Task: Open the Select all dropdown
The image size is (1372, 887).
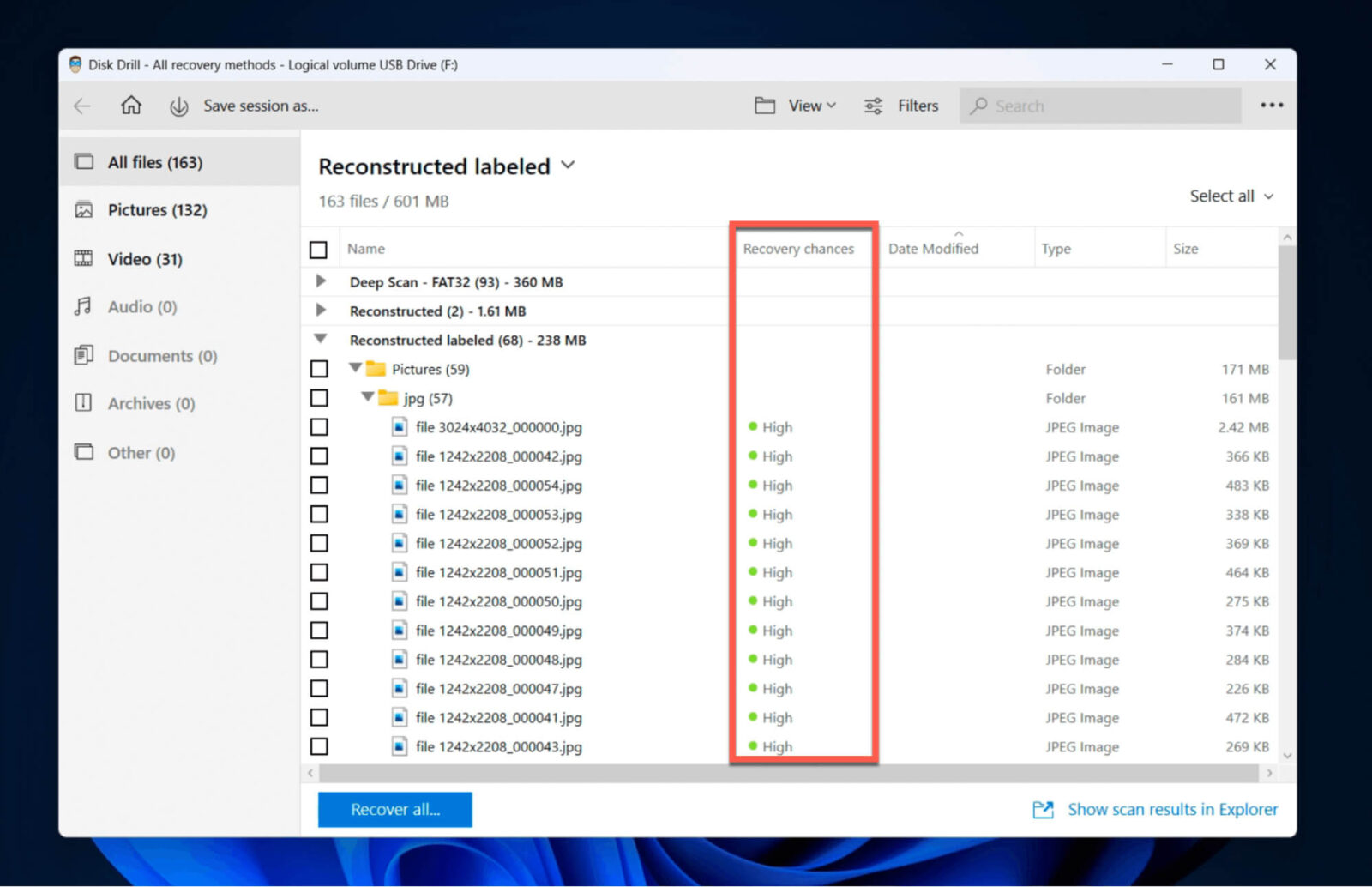Action: pos(1232,196)
